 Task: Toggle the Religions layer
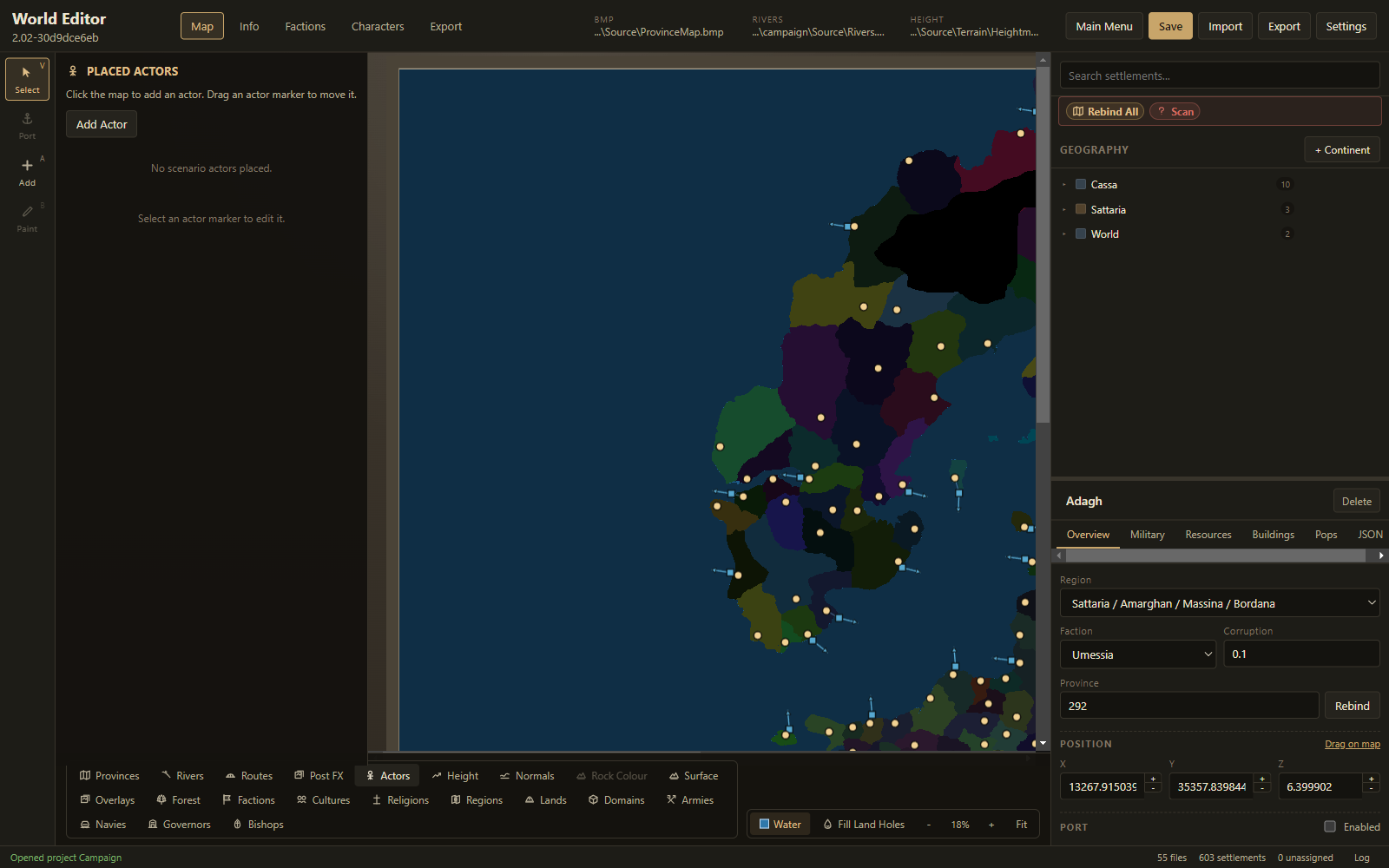coord(400,800)
